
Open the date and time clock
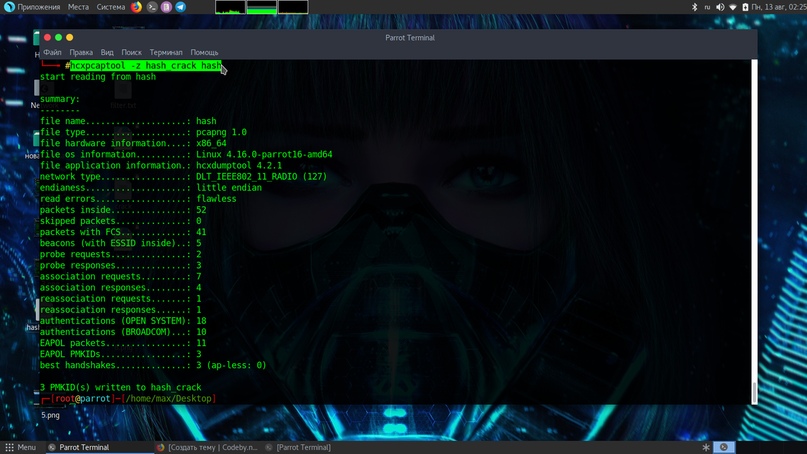pos(778,7)
